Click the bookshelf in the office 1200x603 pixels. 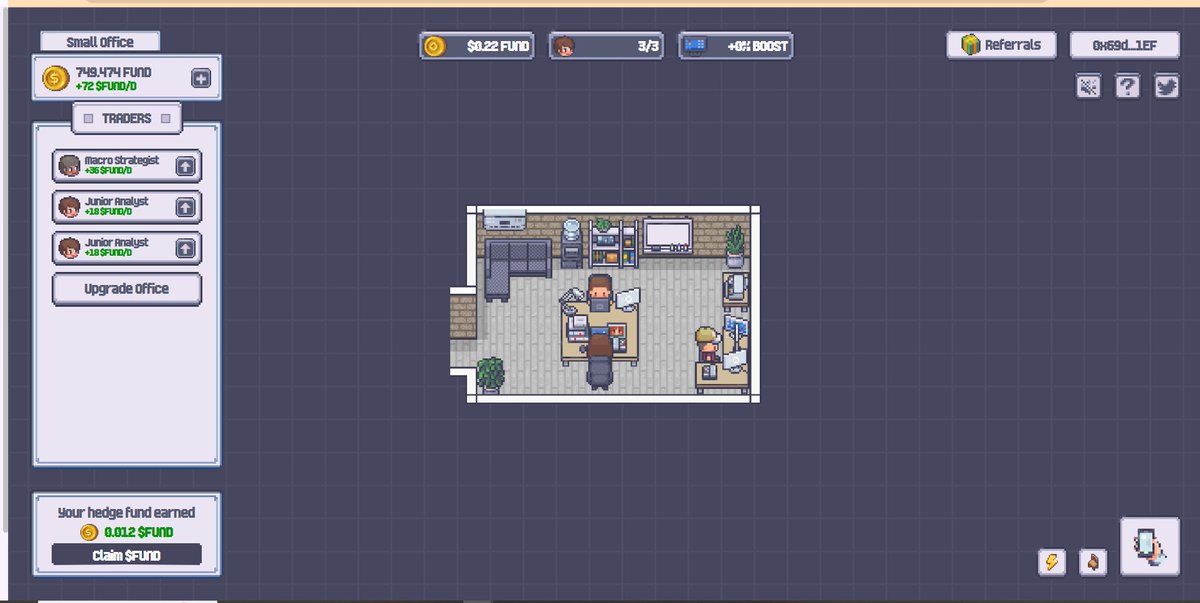click(x=613, y=244)
